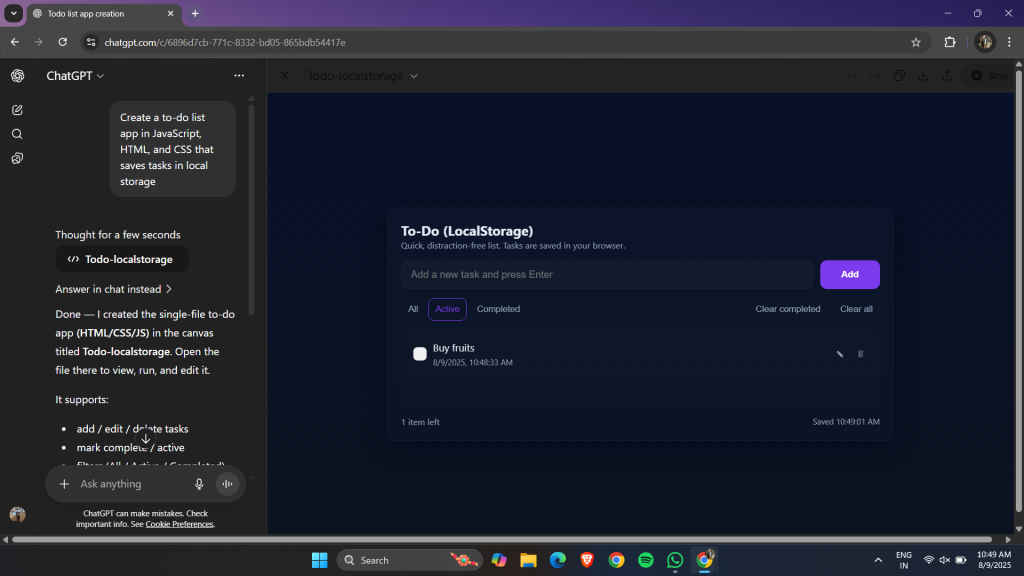The height and width of the screenshot is (576, 1024).
Task: Switch to the Completed filter tab
Action: click(x=498, y=309)
